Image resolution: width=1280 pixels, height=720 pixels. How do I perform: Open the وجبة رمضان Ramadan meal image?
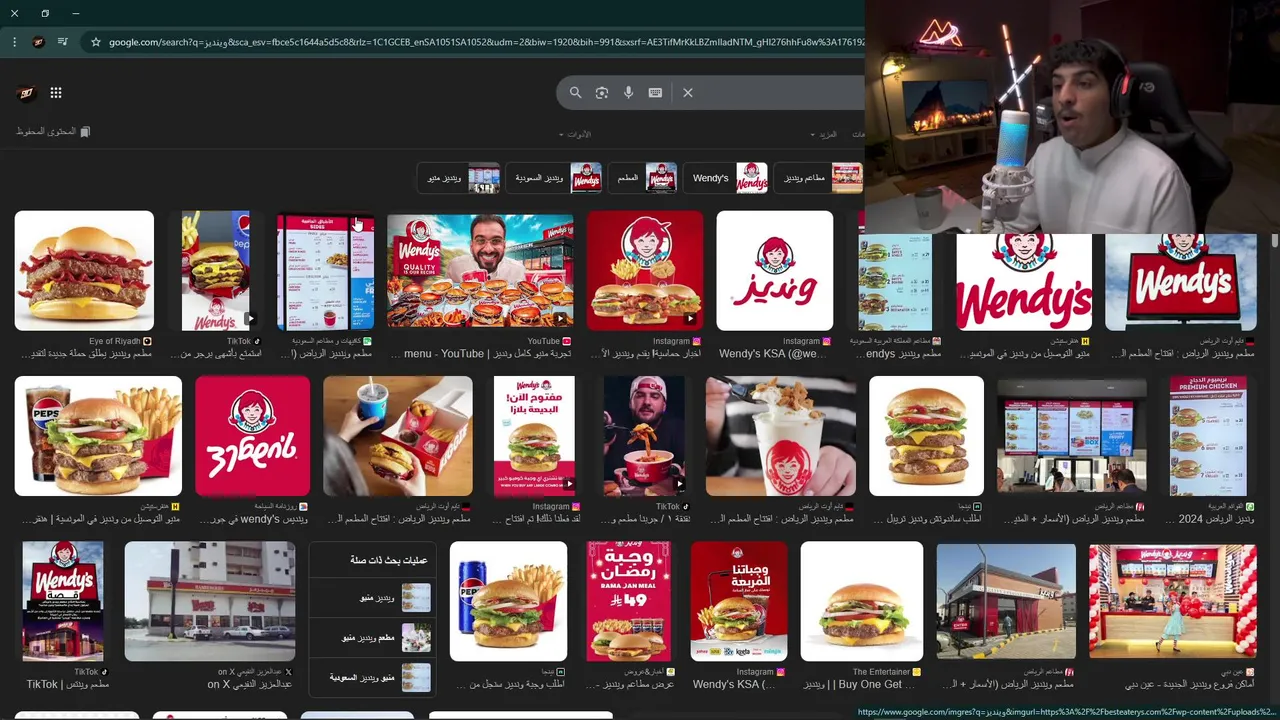point(628,602)
